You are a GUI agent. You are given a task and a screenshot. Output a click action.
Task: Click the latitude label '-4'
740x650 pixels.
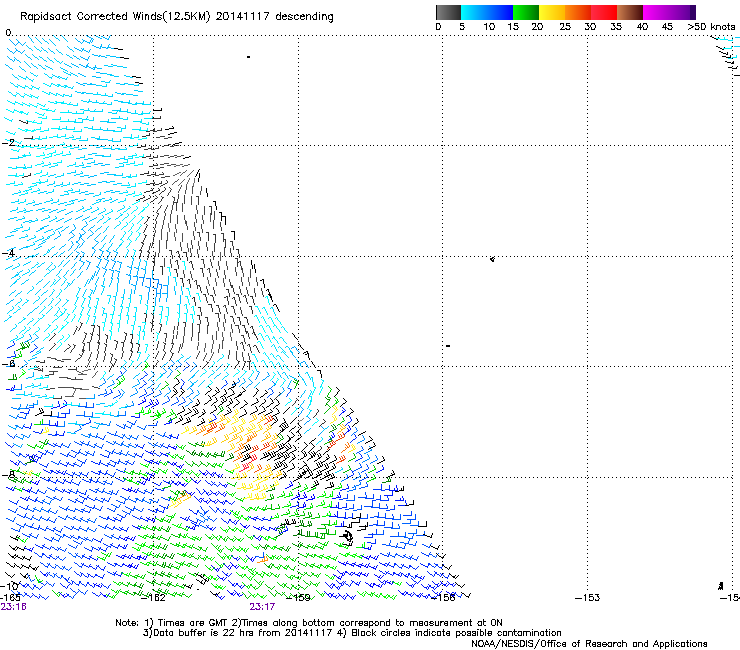click(x=8, y=253)
